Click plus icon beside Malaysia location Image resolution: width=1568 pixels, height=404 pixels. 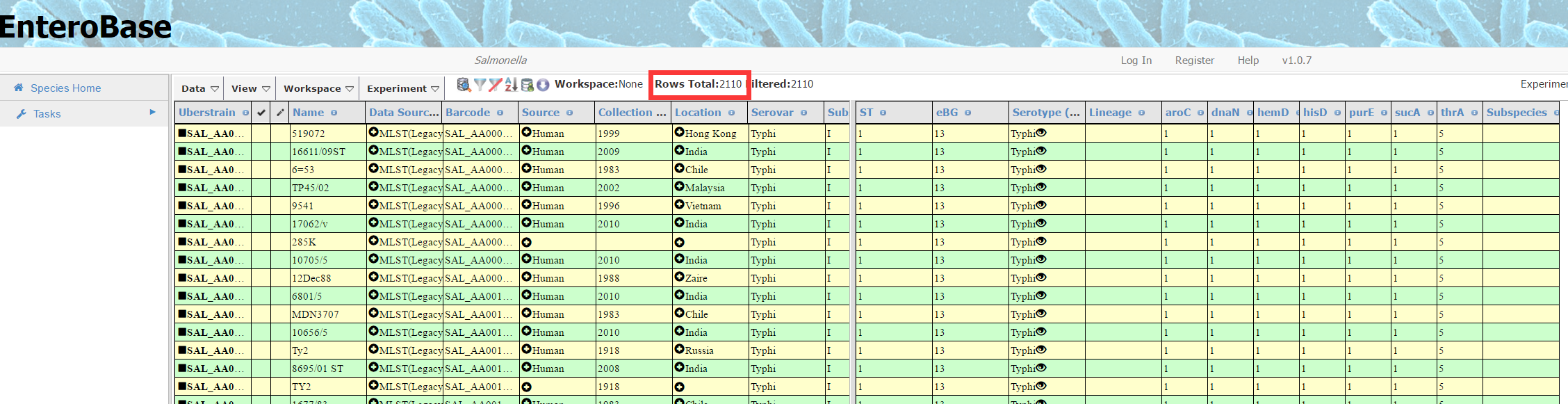[x=679, y=186]
